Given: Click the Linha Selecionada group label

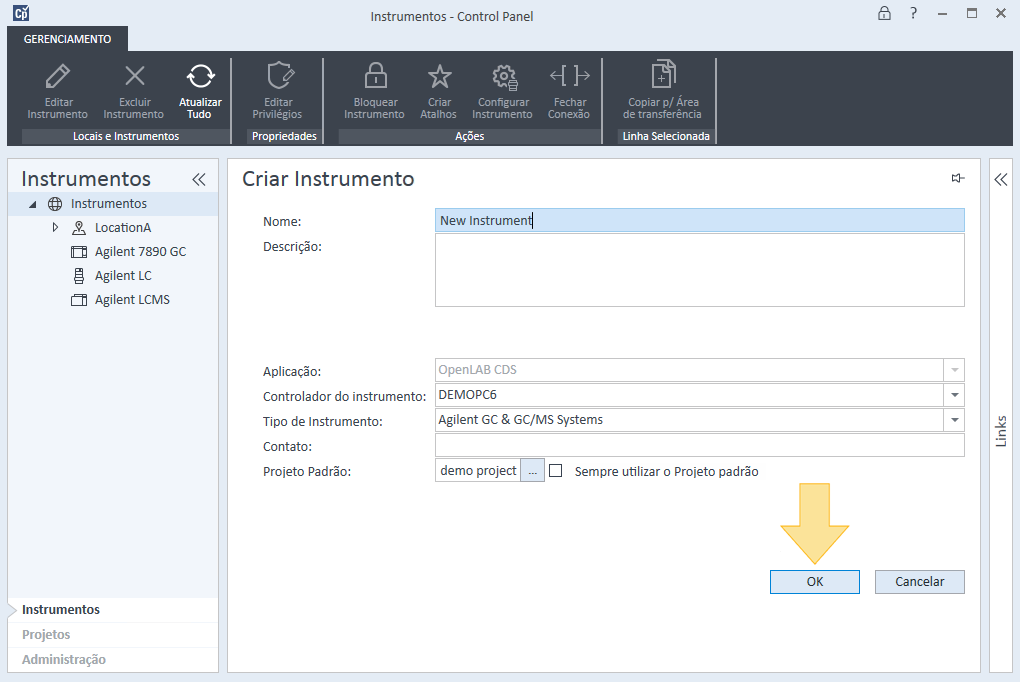Looking at the screenshot, I should (666, 136).
